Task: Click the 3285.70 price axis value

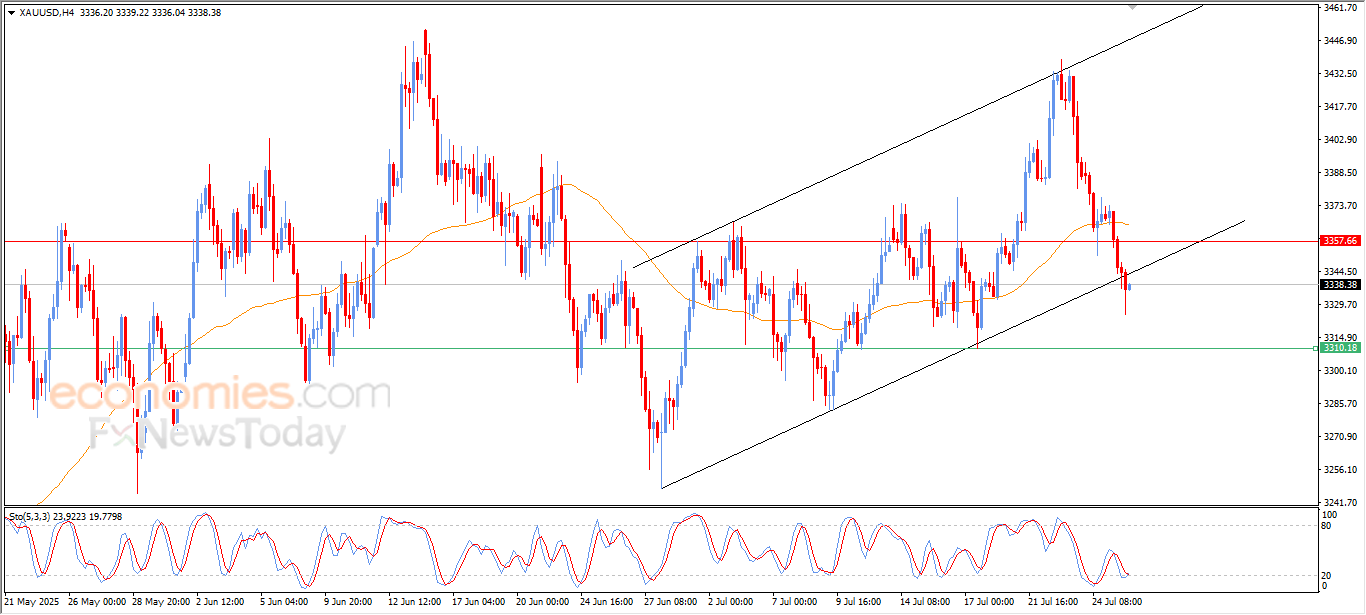Action: (1339, 404)
